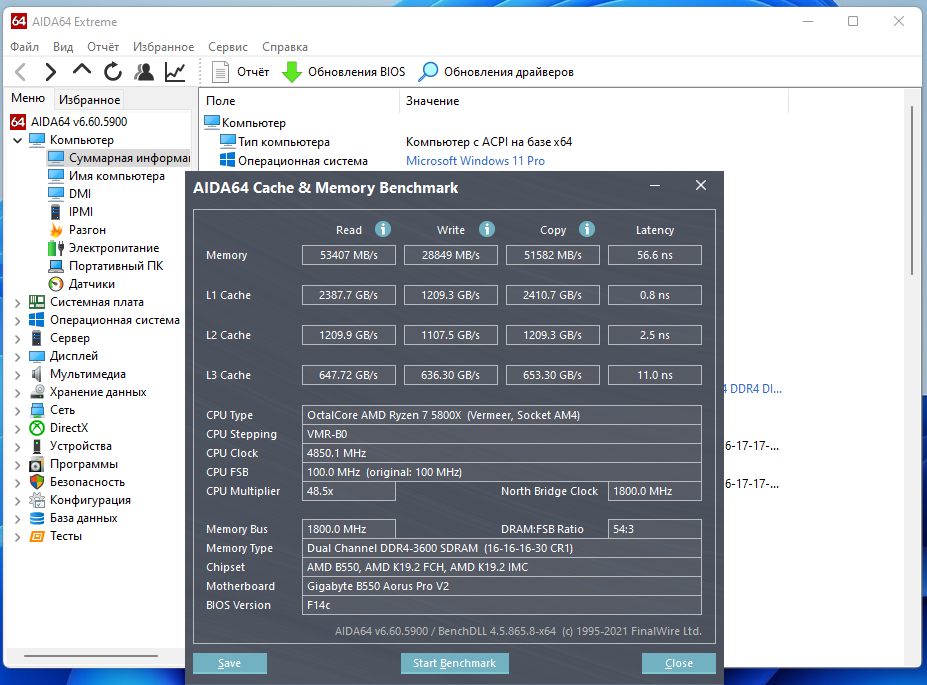Go up one level with the up arrow icon
This screenshot has height=685, width=927.
pyautogui.click(x=82, y=71)
